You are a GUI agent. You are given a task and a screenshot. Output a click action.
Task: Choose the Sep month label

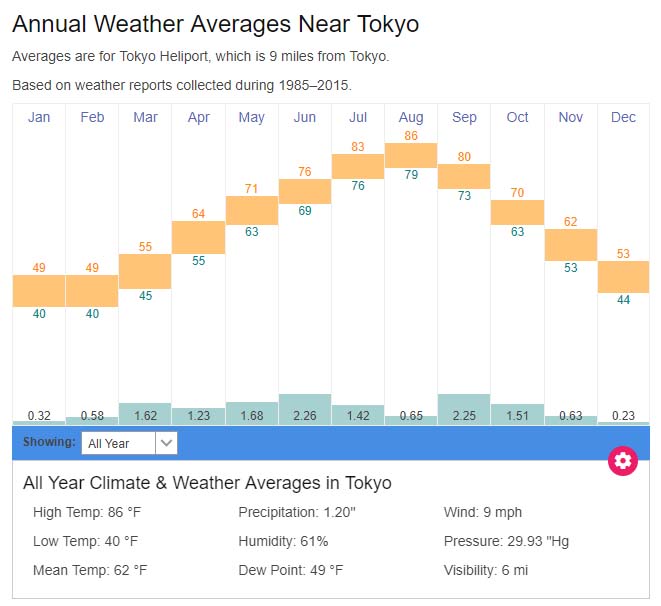[x=464, y=118]
